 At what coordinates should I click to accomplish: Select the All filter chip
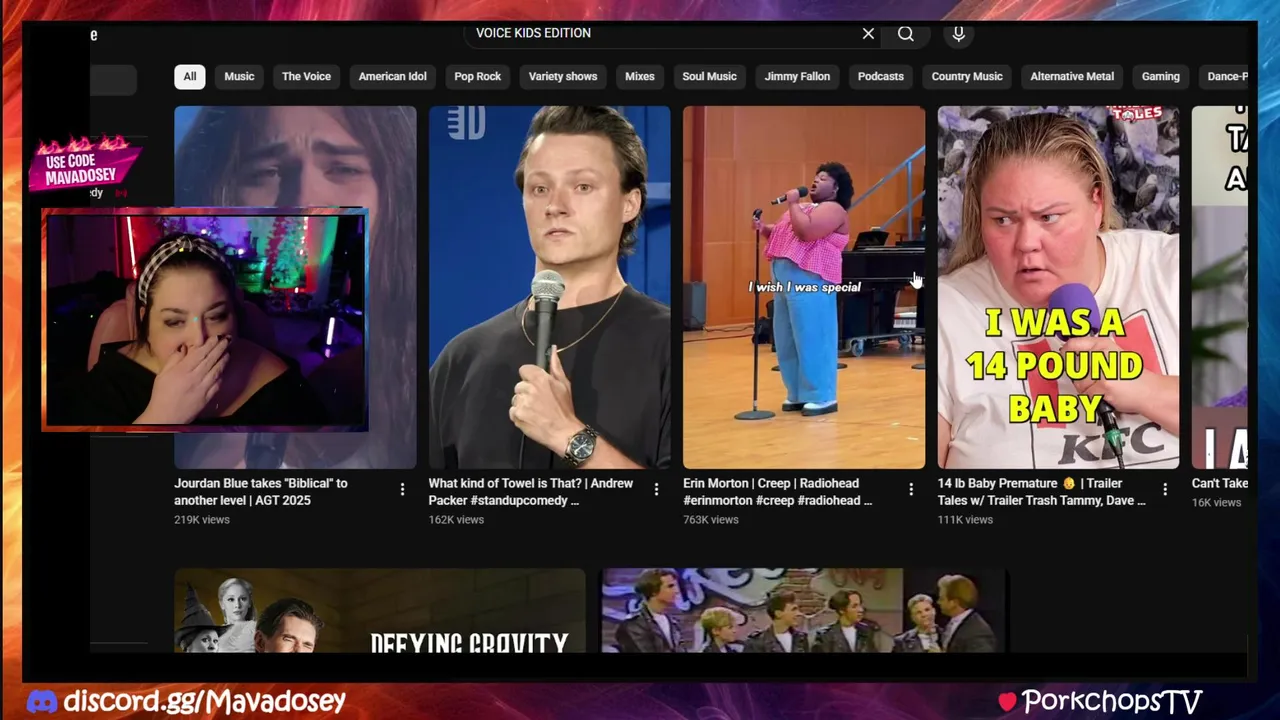pyautogui.click(x=189, y=76)
